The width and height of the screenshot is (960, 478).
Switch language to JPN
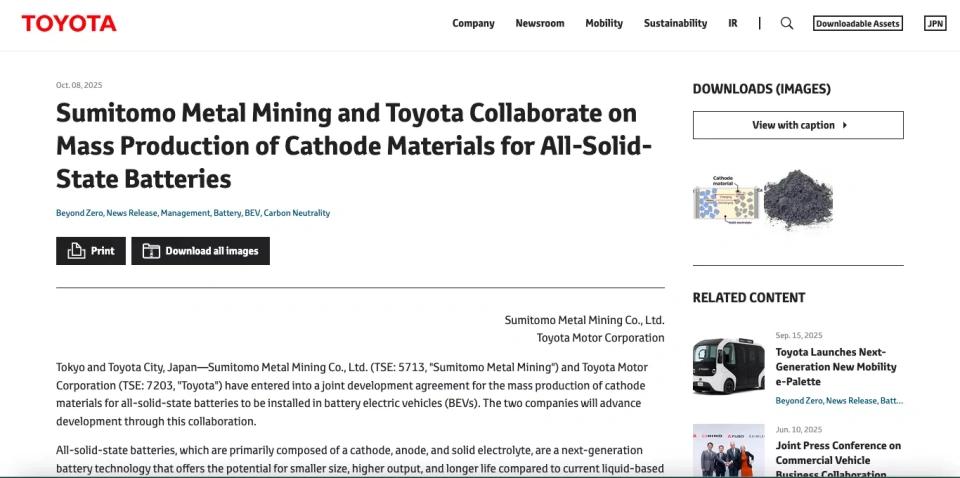coord(934,23)
